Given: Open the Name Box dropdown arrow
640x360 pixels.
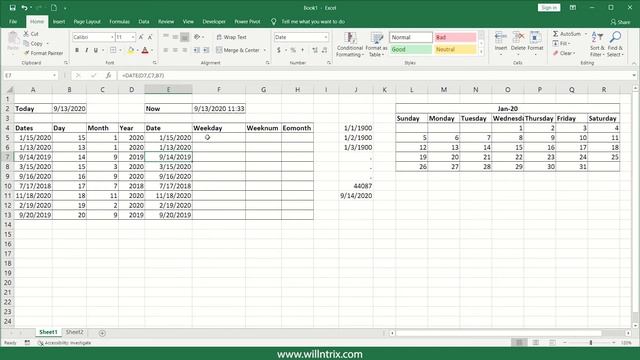Looking at the screenshot, I should (x=54, y=76).
